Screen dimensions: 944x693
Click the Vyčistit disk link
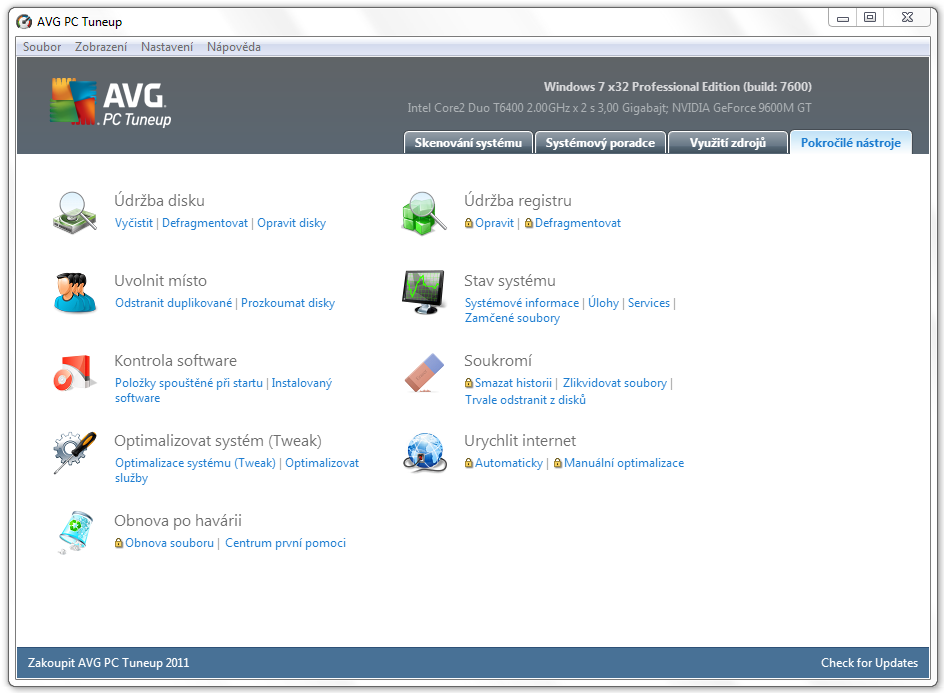134,223
